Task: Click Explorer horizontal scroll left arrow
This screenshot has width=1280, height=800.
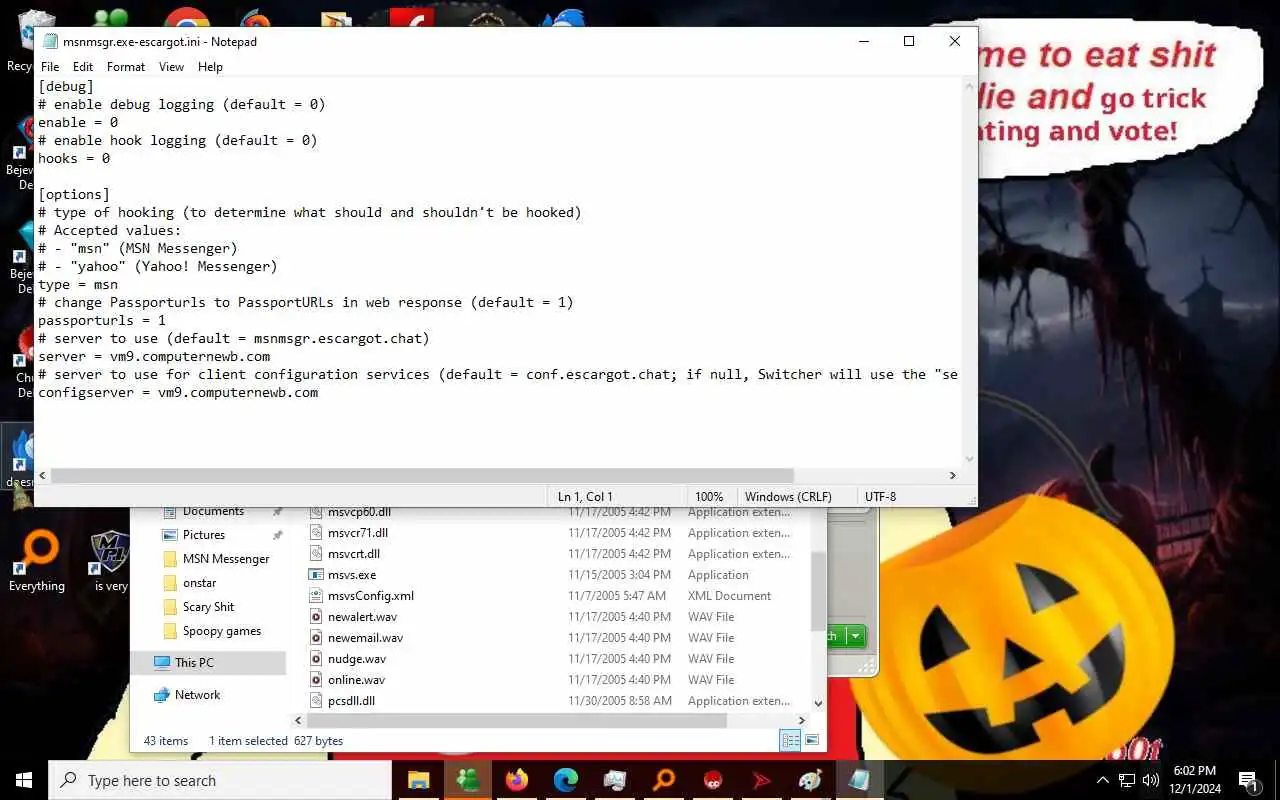Action: [x=298, y=720]
